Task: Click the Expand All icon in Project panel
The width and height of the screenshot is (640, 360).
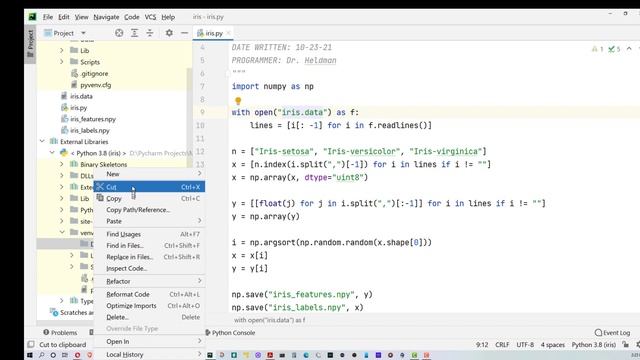Action: [x=134, y=33]
